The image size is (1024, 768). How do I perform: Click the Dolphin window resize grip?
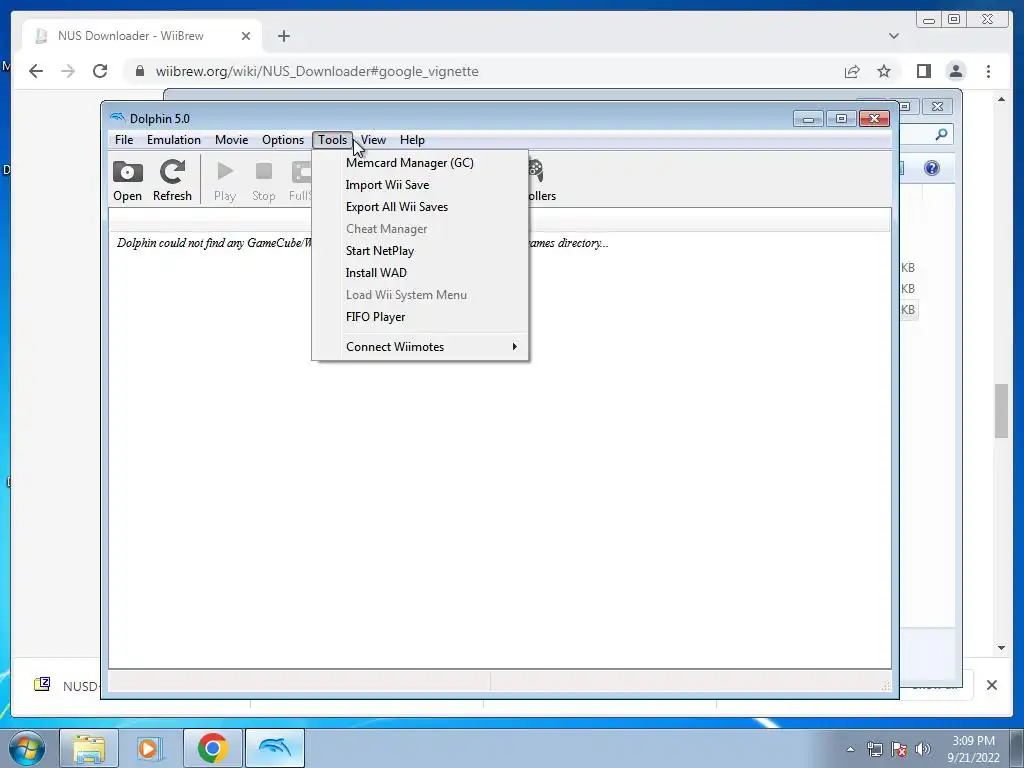(x=886, y=686)
